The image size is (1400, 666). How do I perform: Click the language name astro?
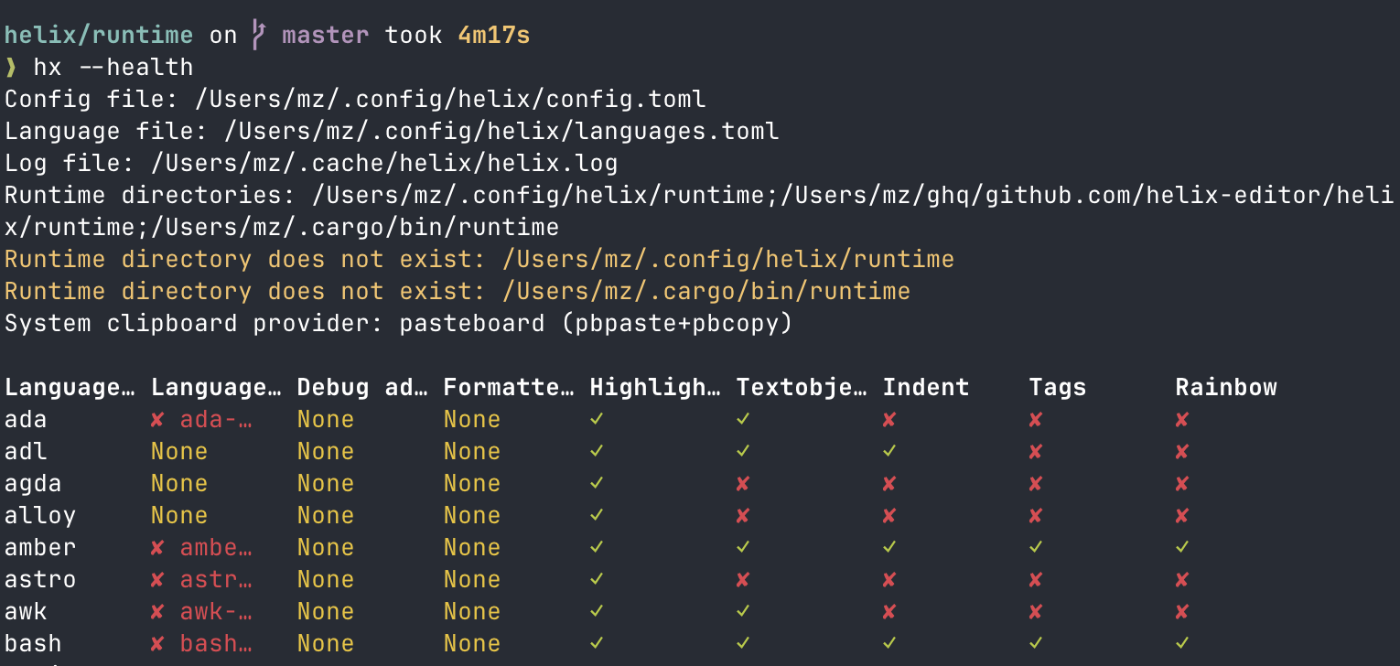[x=40, y=580]
